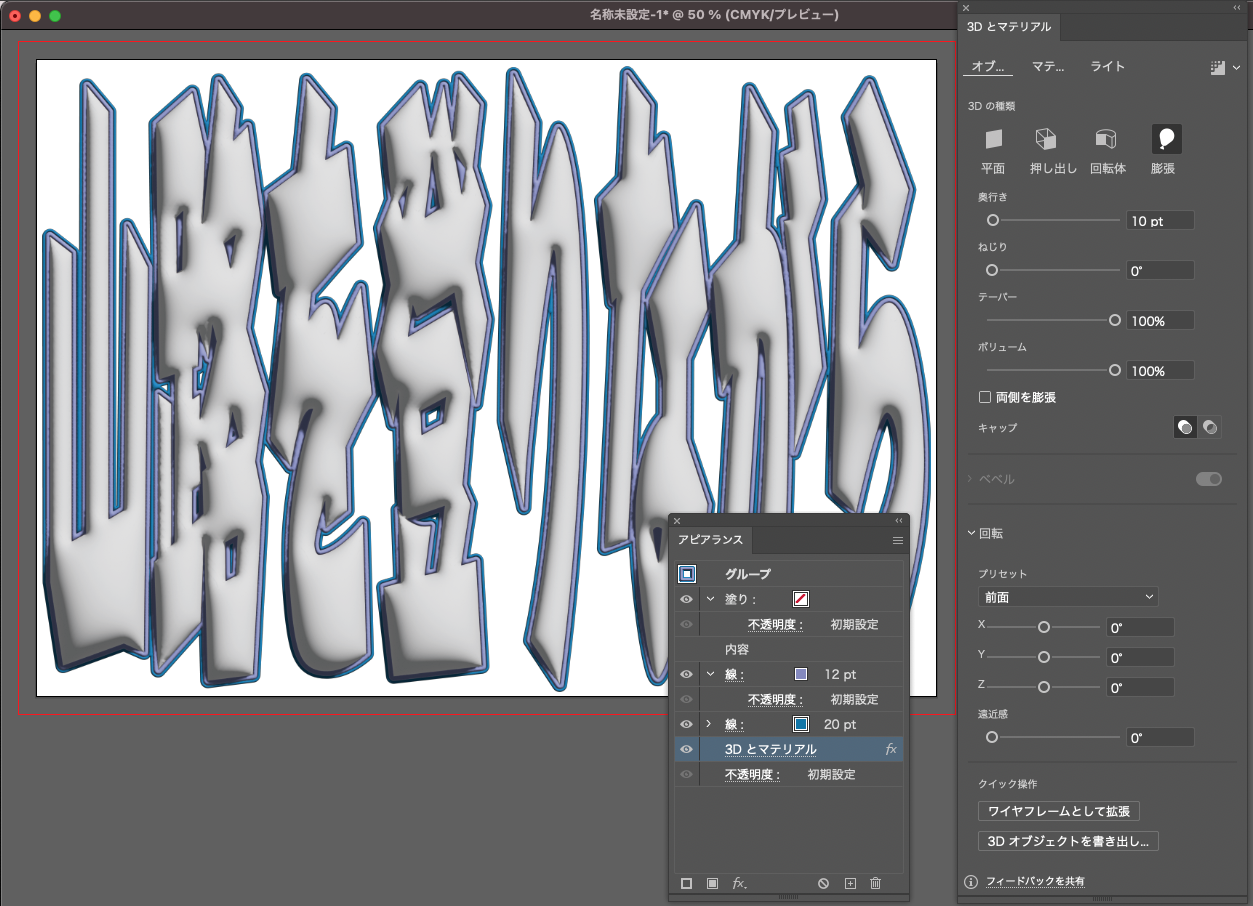Turn on the ベベル toggle switch
Viewport: 1253px width, 906px height.
pyautogui.click(x=1208, y=479)
